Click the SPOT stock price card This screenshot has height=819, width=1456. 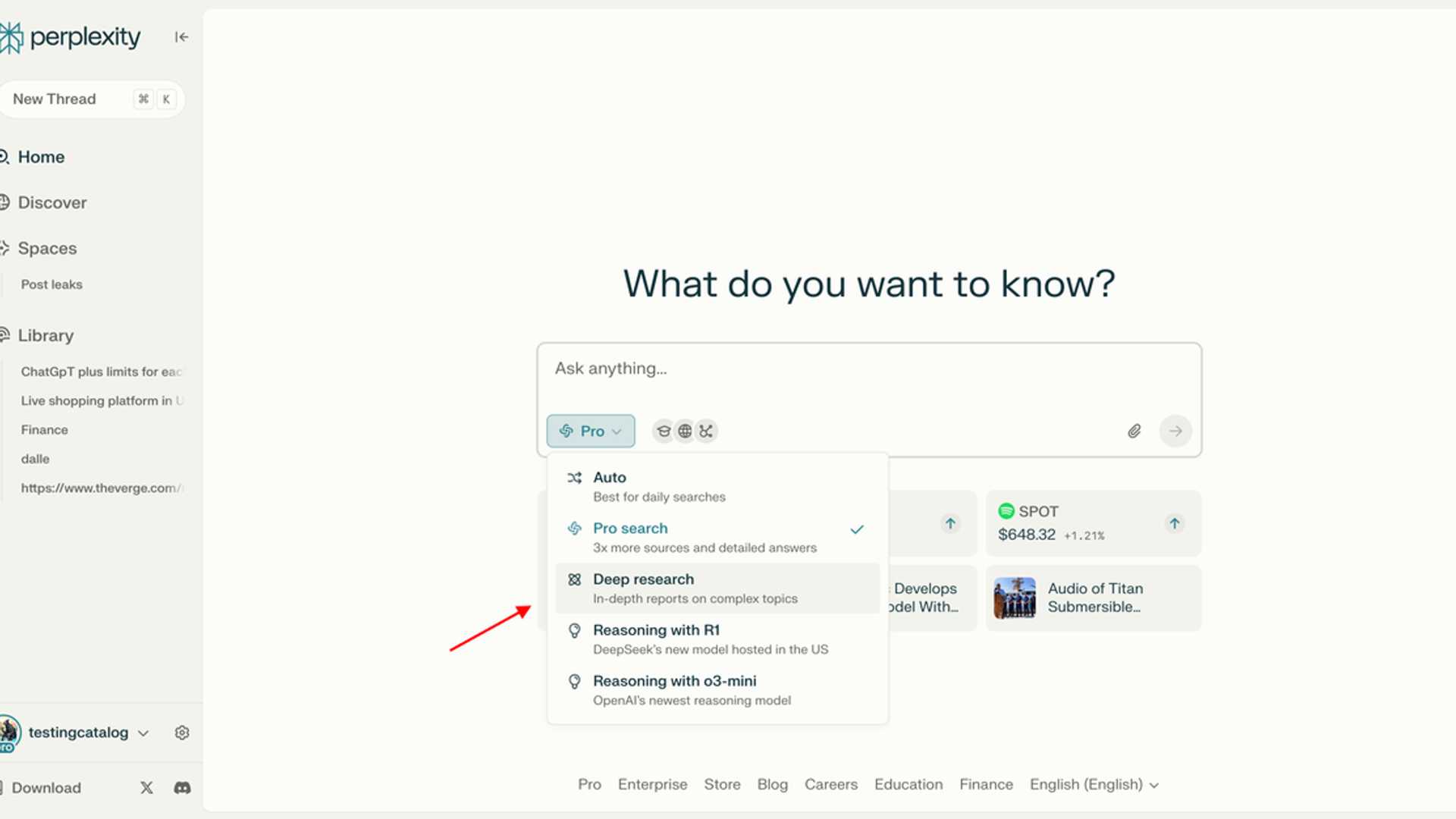pyautogui.click(x=1092, y=523)
